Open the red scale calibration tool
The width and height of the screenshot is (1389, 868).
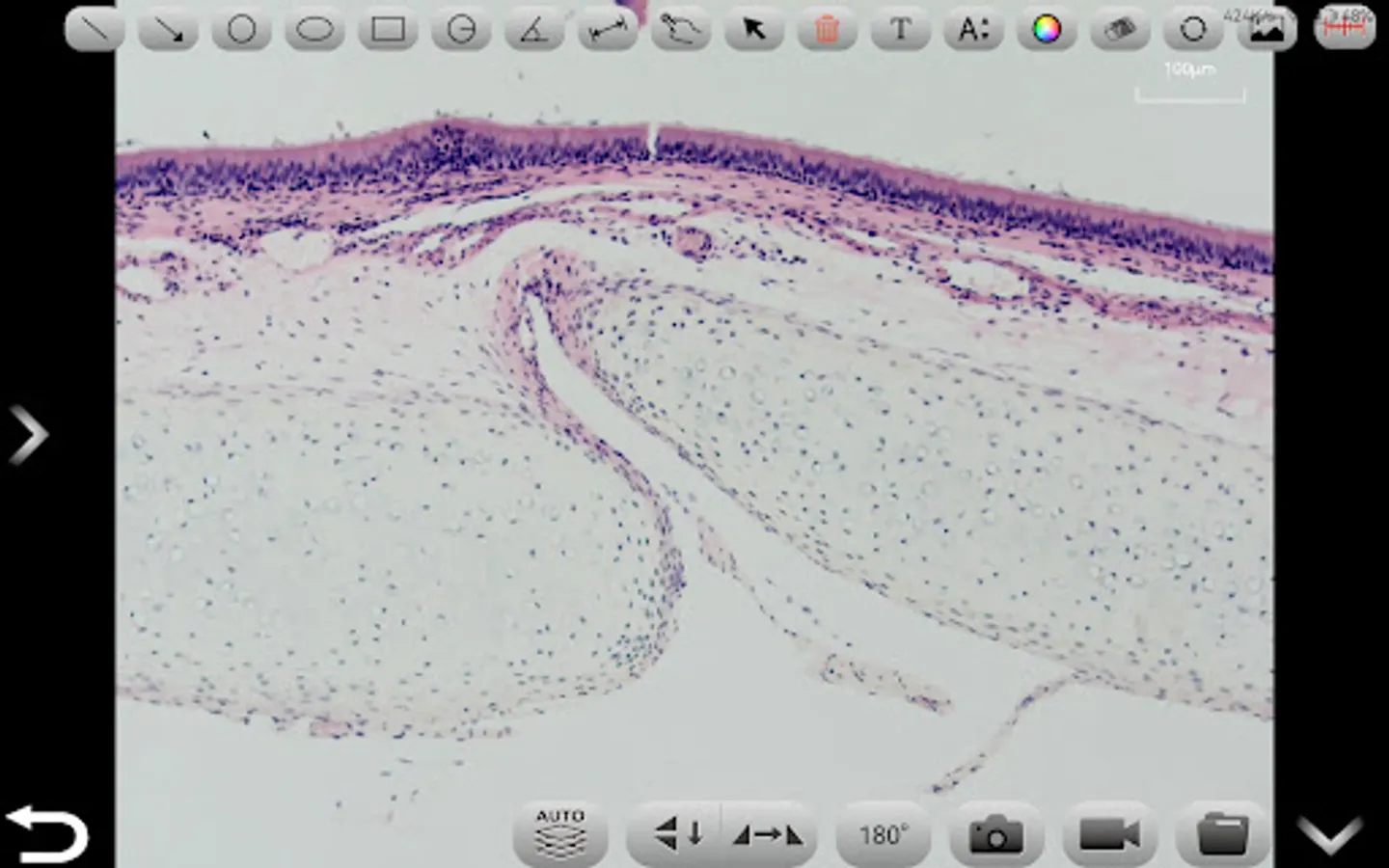click(1344, 29)
